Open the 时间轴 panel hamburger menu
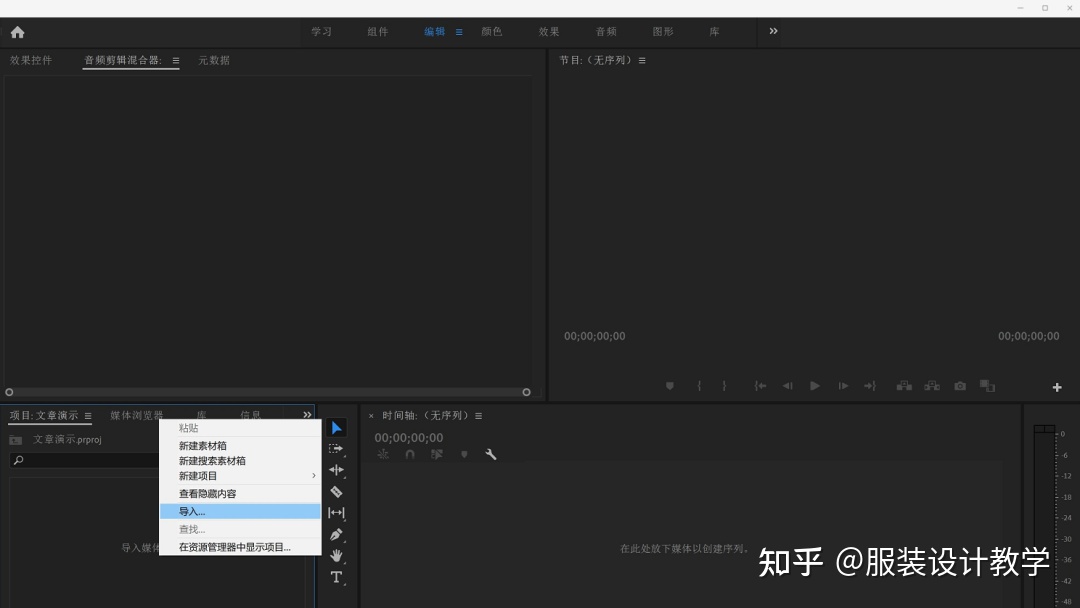Image resolution: width=1080 pixels, height=608 pixels. click(x=478, y=415)
